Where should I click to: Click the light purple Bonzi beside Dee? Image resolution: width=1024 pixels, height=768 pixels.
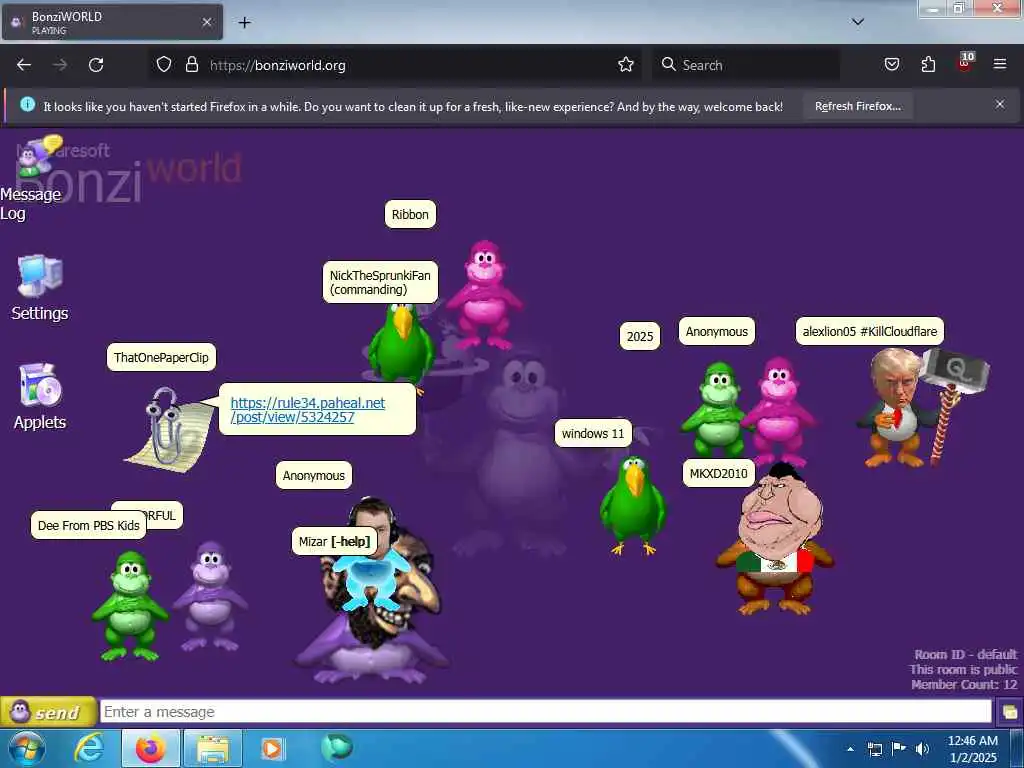click(x=210, y=596)
